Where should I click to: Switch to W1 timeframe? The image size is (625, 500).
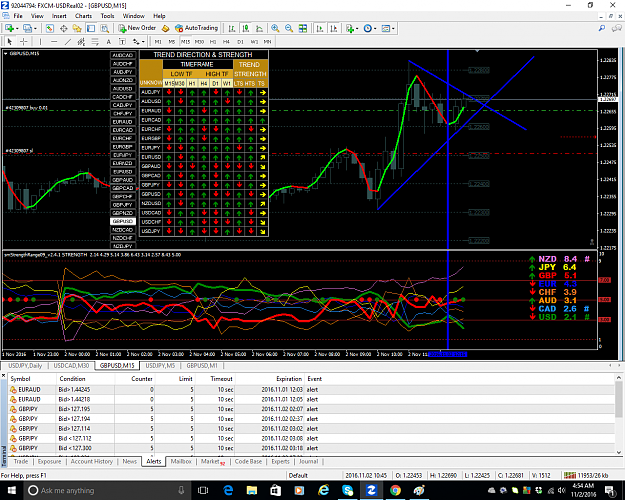254,41
